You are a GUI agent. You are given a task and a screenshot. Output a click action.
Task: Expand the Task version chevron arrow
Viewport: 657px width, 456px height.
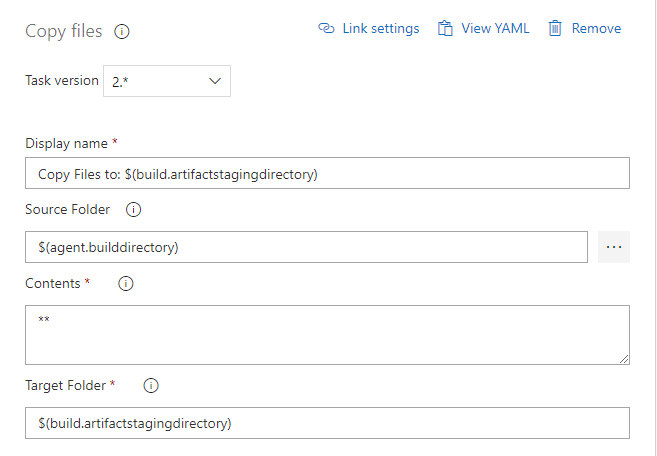pos(215,81)
